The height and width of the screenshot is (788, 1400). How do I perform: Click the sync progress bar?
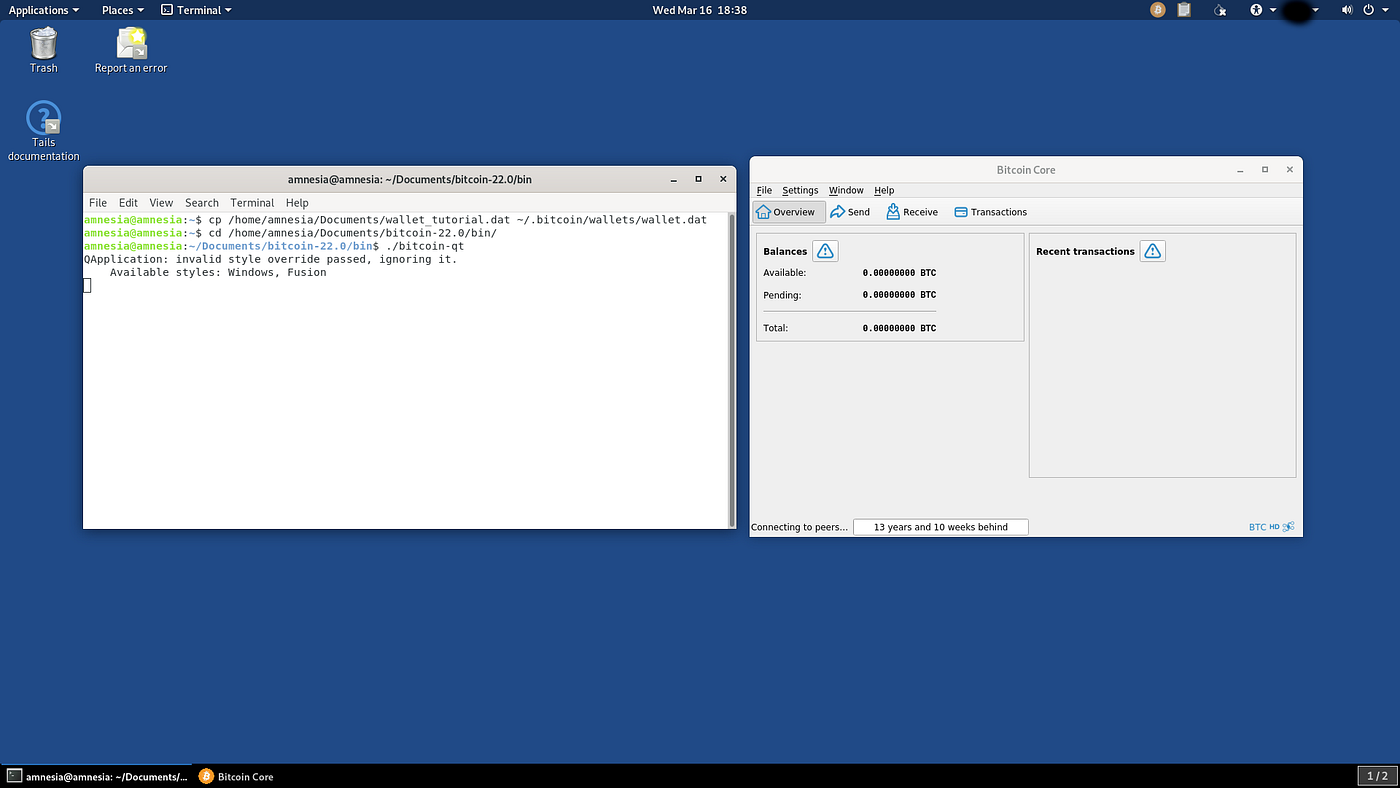point(940,527)
